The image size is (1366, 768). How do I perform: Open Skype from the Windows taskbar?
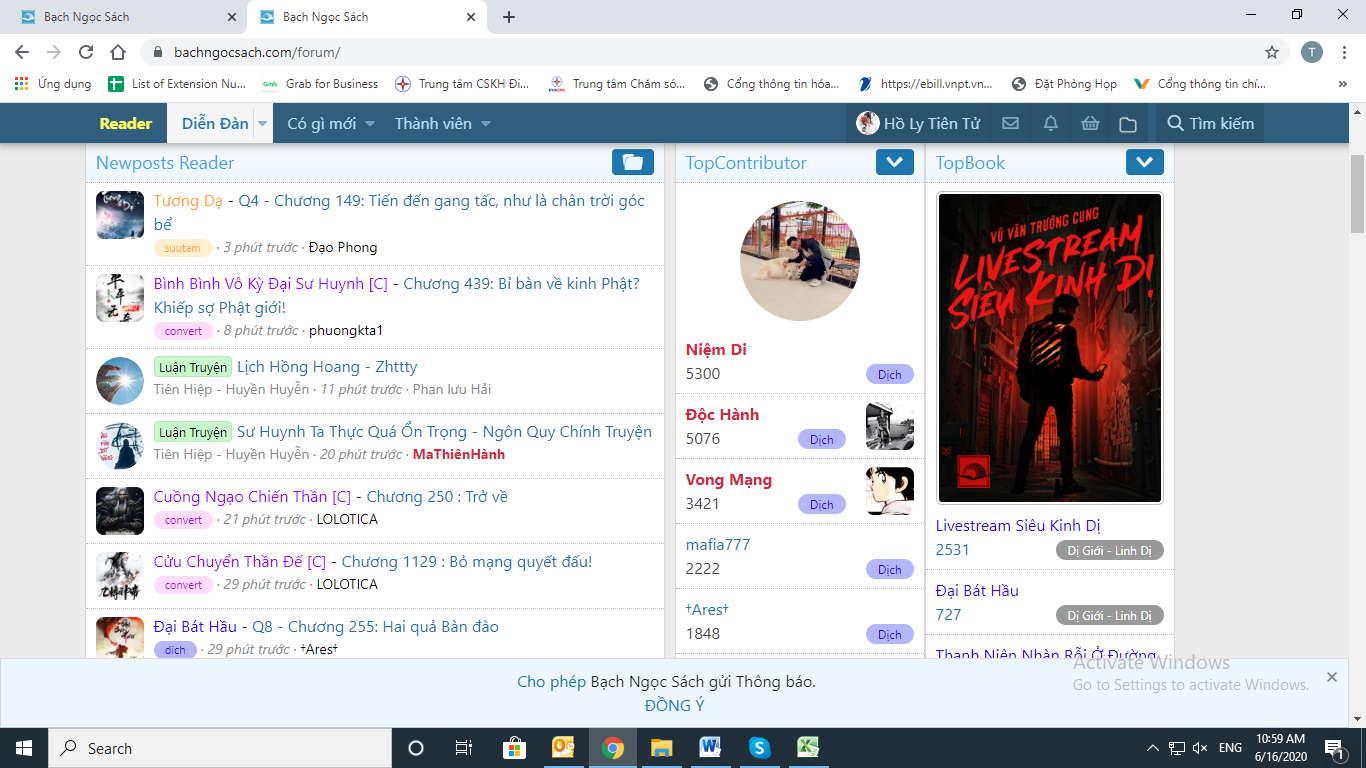pyautogui.click(x=759, y=747)
